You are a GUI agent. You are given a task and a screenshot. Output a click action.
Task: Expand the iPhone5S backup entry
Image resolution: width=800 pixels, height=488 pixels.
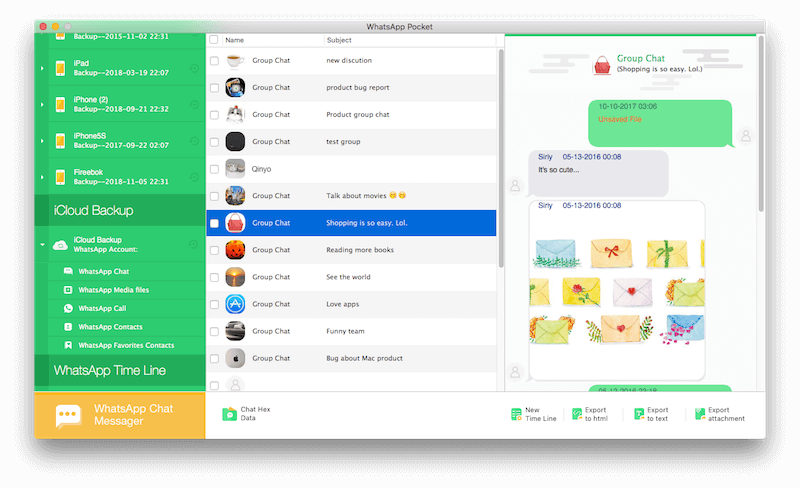(42, 140)
